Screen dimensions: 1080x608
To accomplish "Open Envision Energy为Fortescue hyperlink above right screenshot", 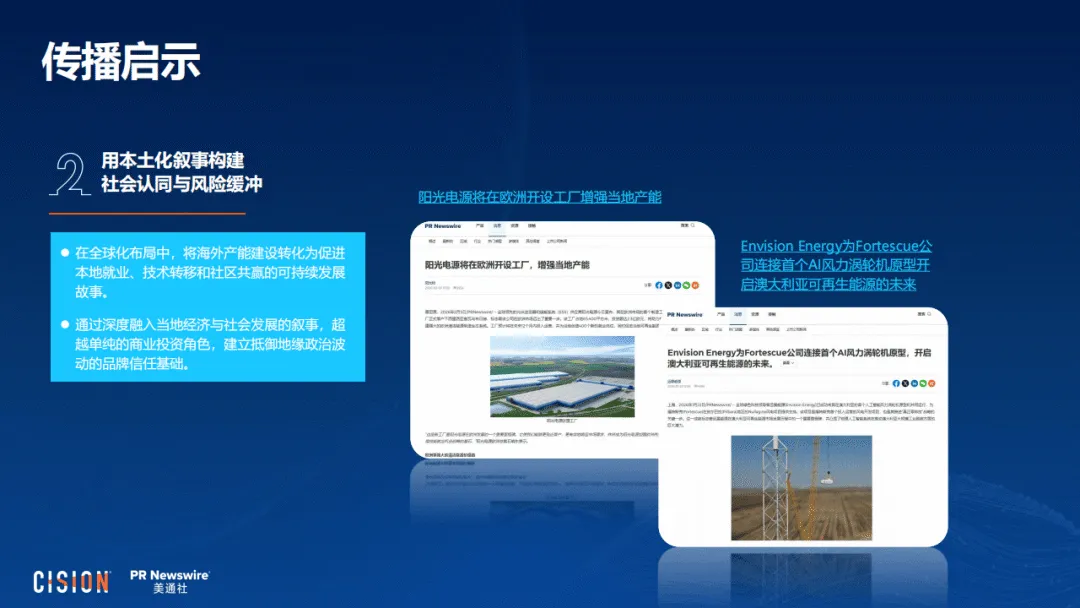I will [x=836, y=265].
